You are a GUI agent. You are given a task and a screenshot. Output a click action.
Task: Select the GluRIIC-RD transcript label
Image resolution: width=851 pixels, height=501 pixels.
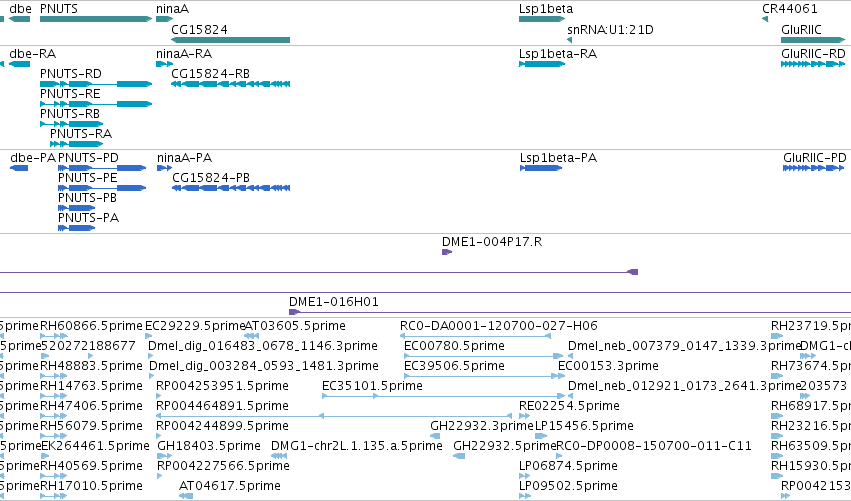click(x=813, y=54)
